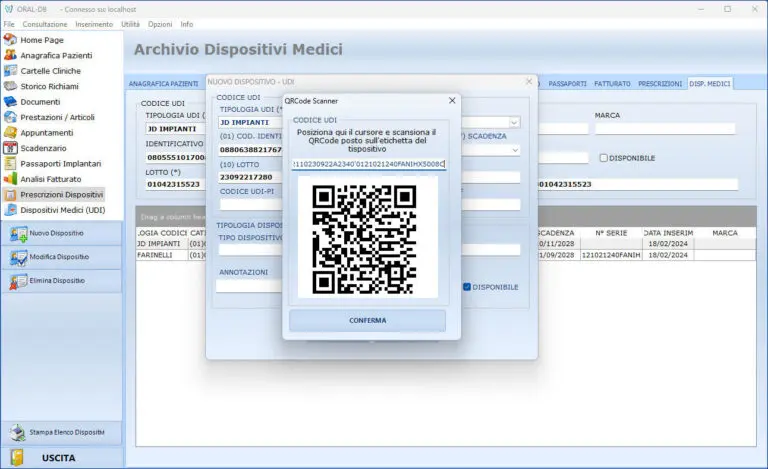This screenshot has width=768, height=469.
Task: Open Appuntamenti sidebar icon
Action: [10, 133]
